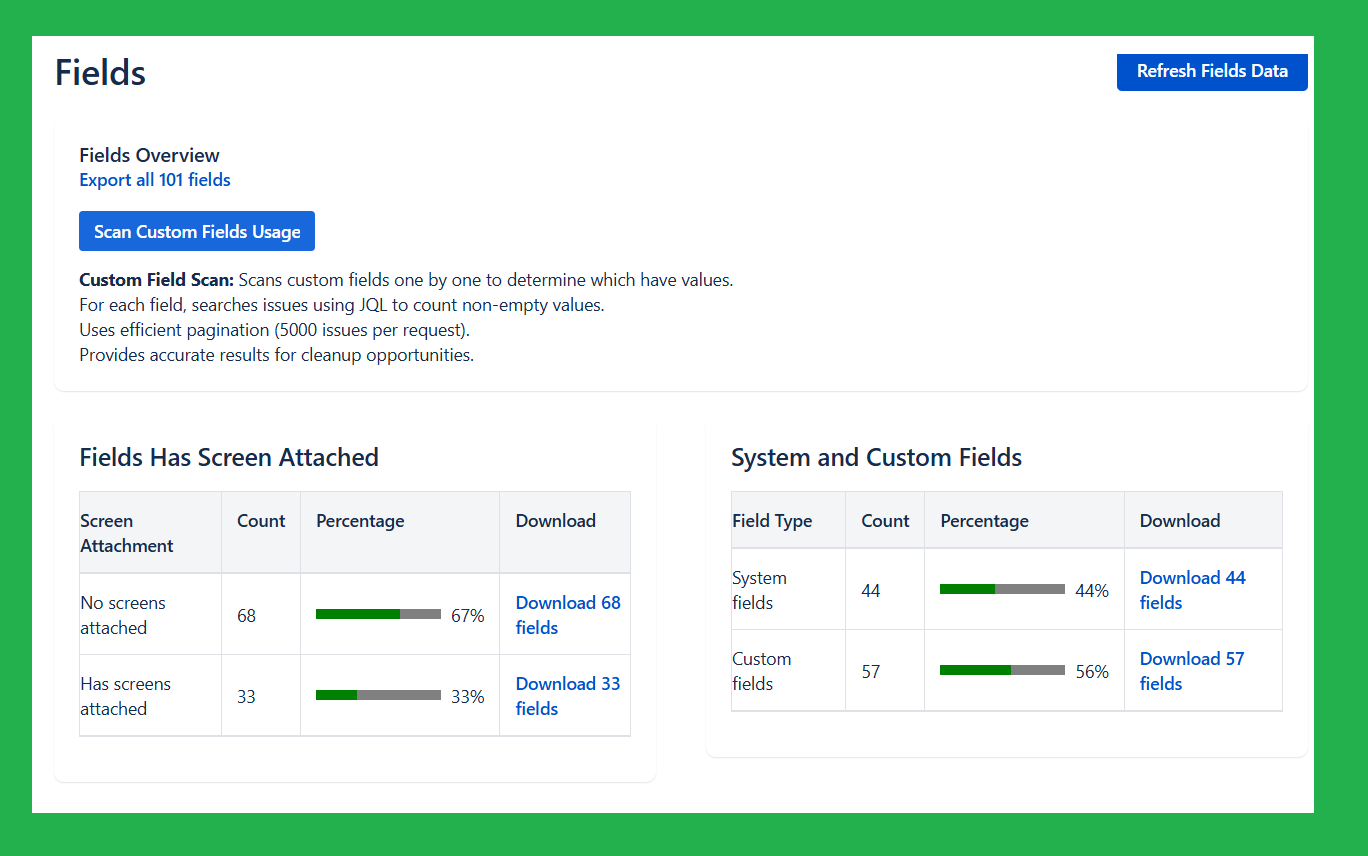
Task: Download the 68 fields without screens
Action: click(567, 615)
